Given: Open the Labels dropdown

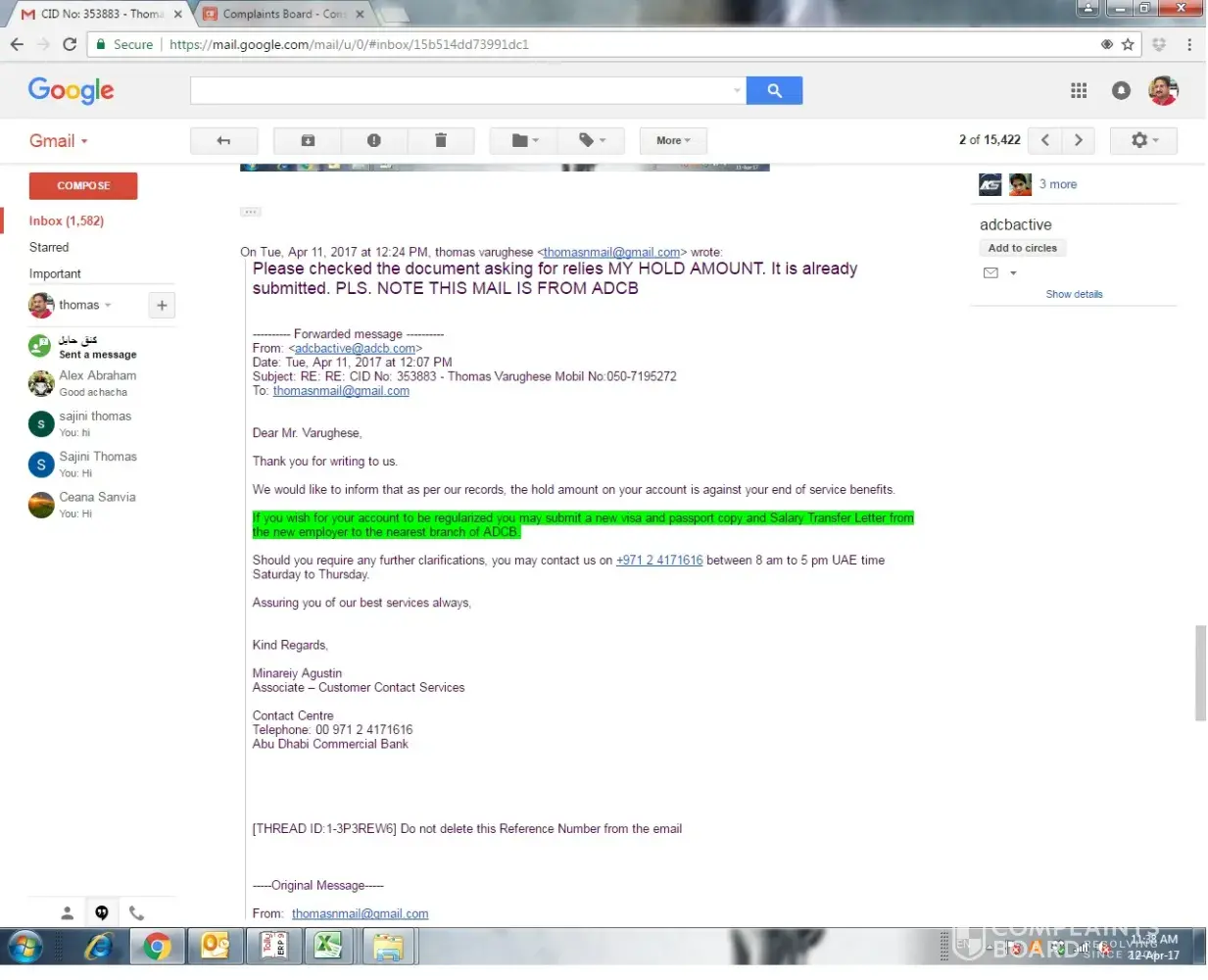Looking at the screenshot, I should [x=592, y=140].
